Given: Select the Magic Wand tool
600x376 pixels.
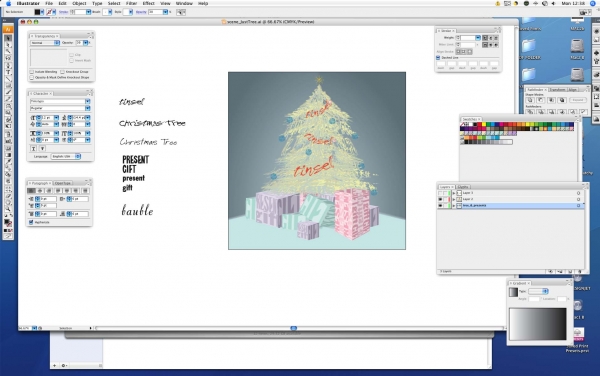Looking at the screenshot, I should (x=8, y=52).
